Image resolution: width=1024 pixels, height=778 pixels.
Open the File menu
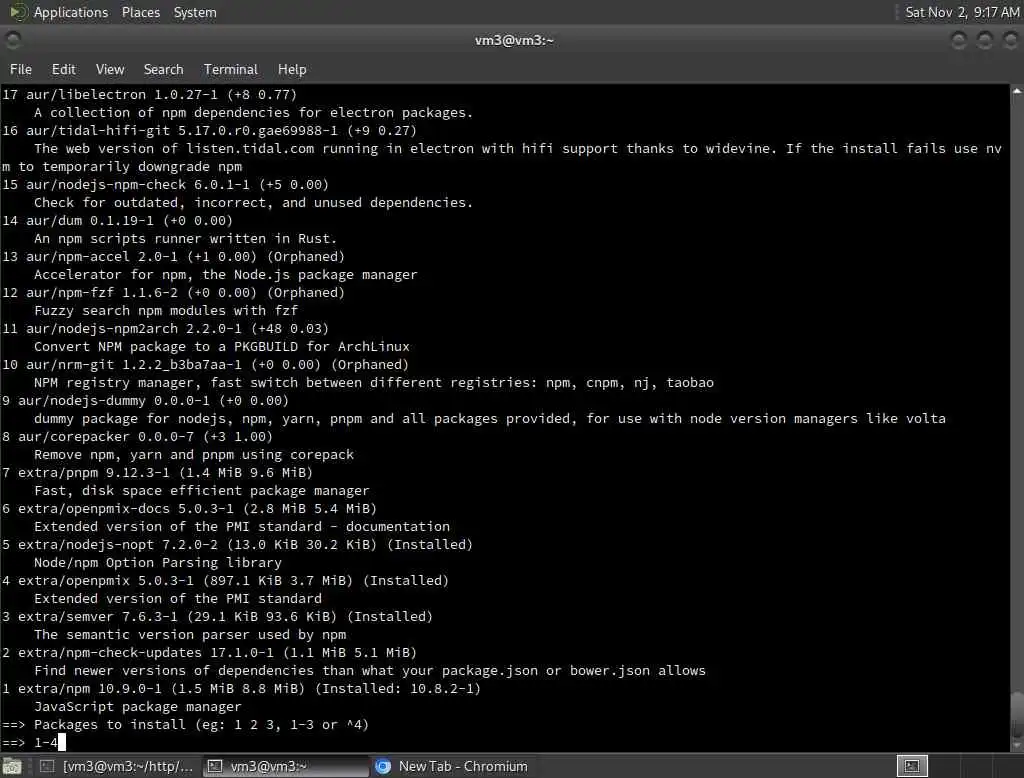click(x=21, y=69)
